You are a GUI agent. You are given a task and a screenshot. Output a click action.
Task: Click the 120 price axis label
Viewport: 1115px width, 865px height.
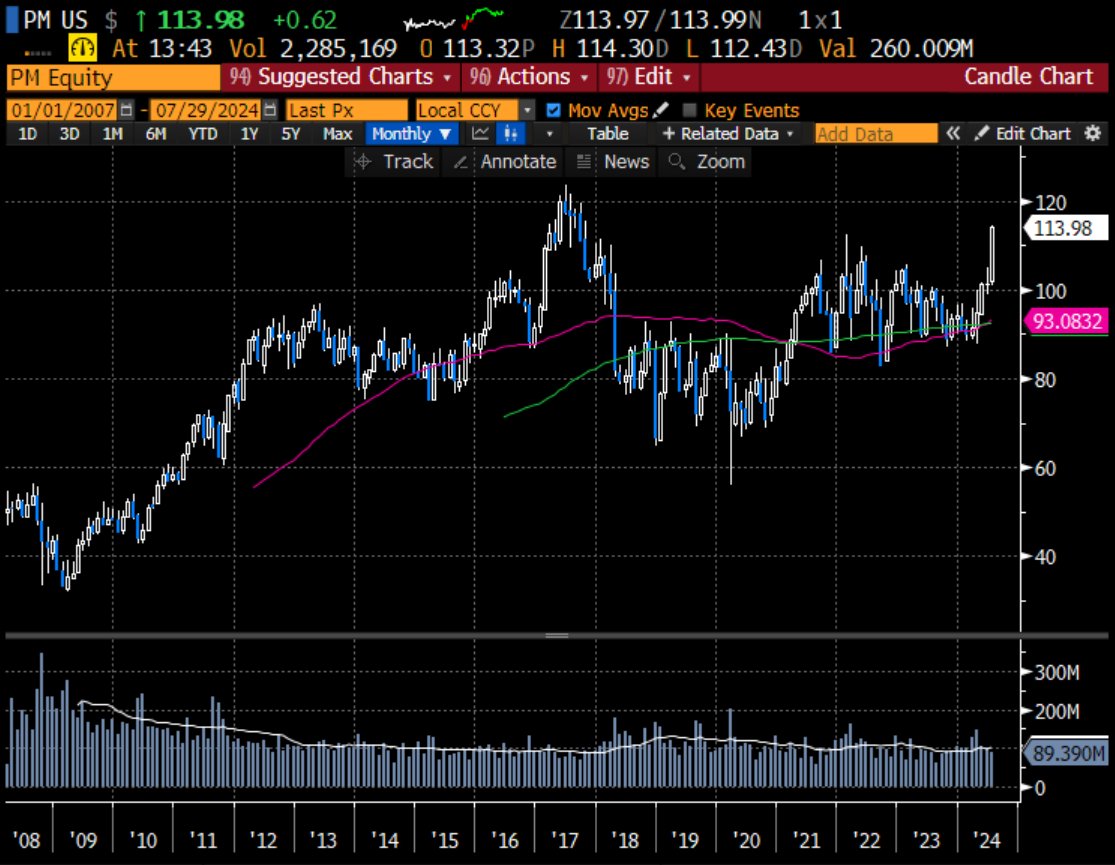[1050, 203]
